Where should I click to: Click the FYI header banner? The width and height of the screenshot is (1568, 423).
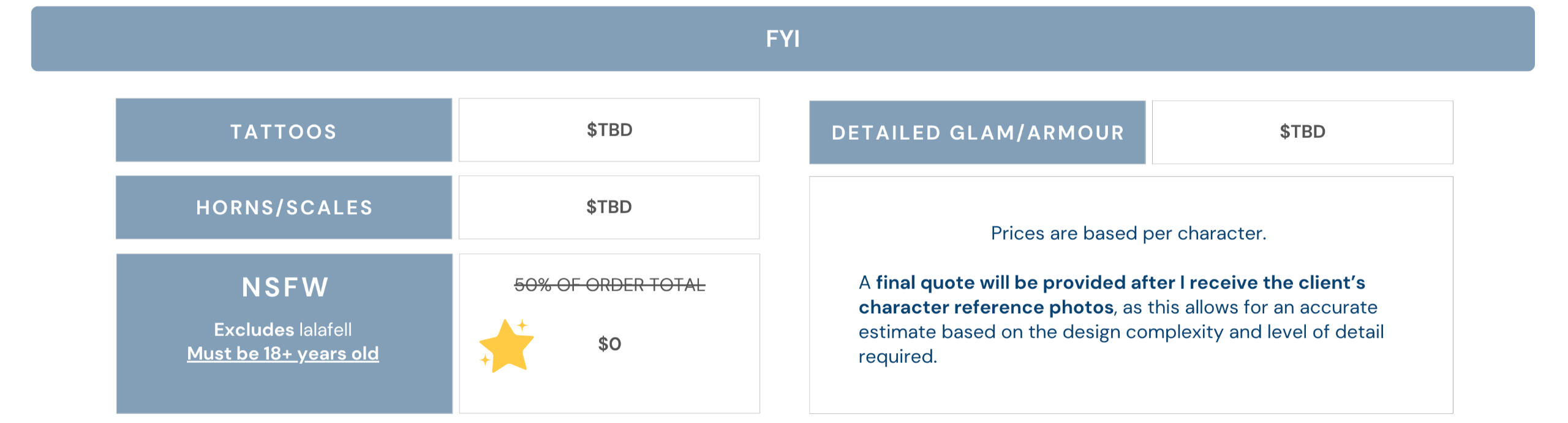(x=783, y=39)
